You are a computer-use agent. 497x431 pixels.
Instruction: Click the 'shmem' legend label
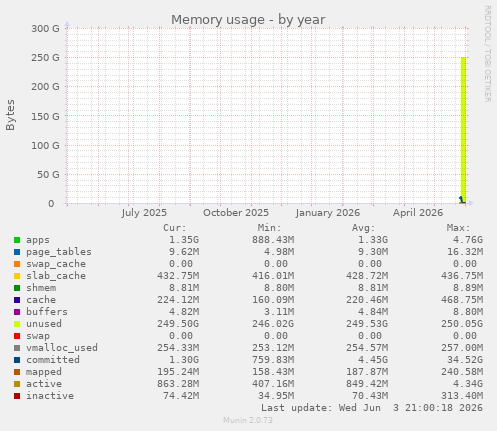pyautogui.click(x=41, y=288)
